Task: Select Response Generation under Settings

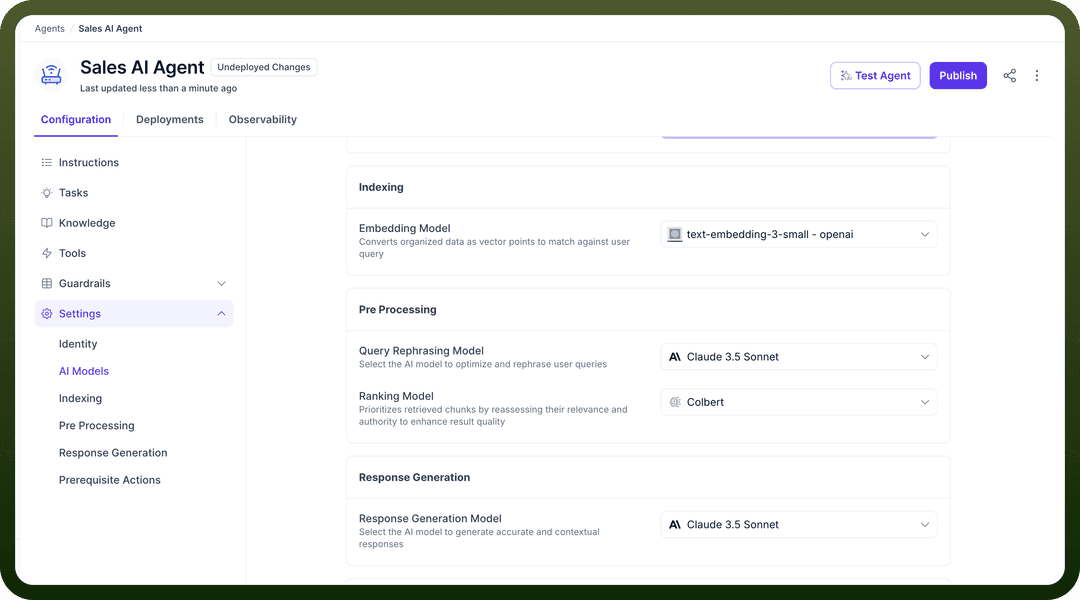Action: 113,453
